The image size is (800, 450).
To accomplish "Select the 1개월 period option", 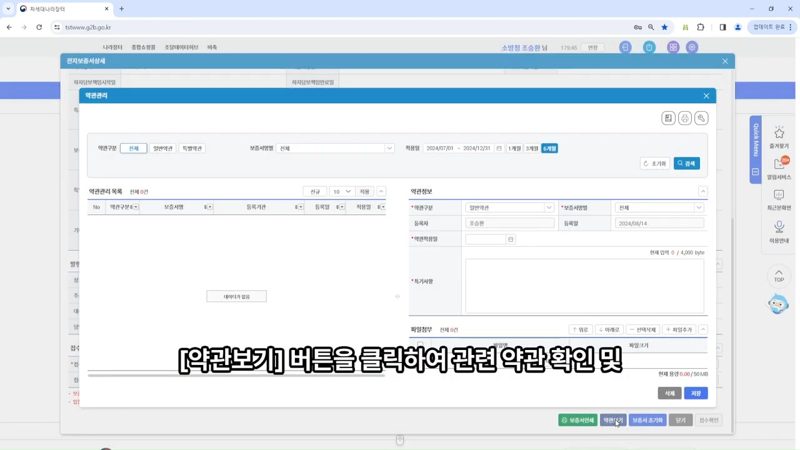I will (514, 148).
